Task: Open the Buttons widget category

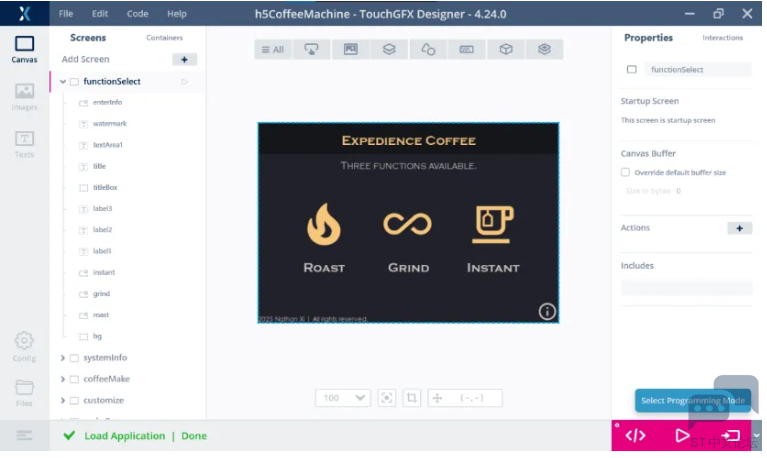Action: pos(311,49)
